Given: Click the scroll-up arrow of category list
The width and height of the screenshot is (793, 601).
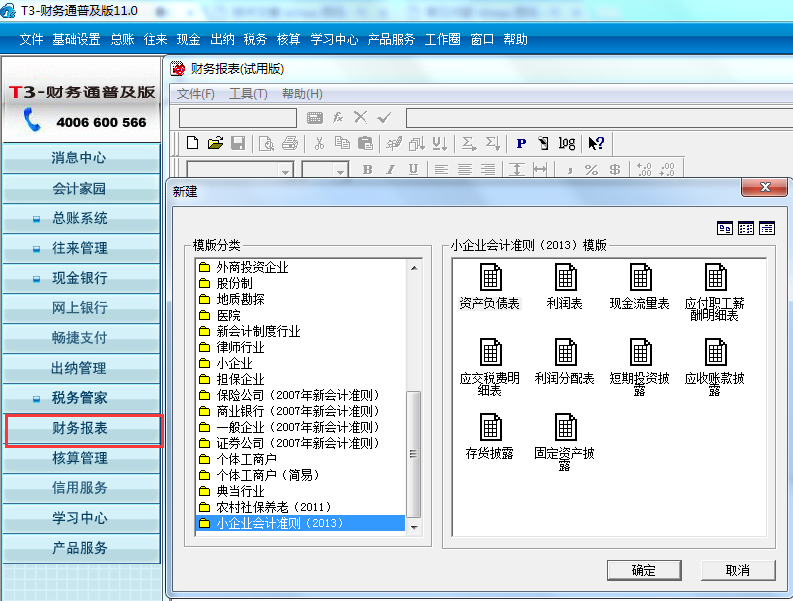Looking at the screenshot, I should [414, 268].
